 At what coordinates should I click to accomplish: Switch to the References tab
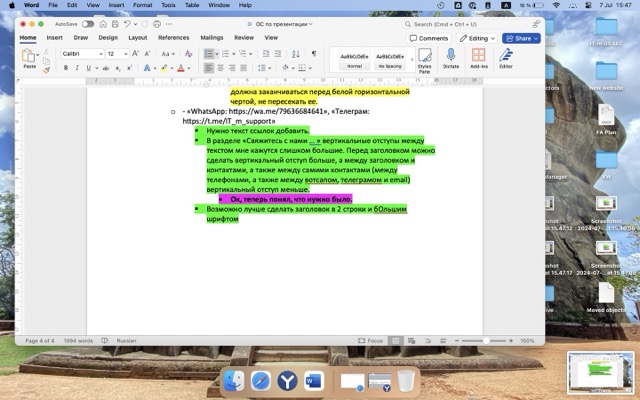[x=173, y=38]
